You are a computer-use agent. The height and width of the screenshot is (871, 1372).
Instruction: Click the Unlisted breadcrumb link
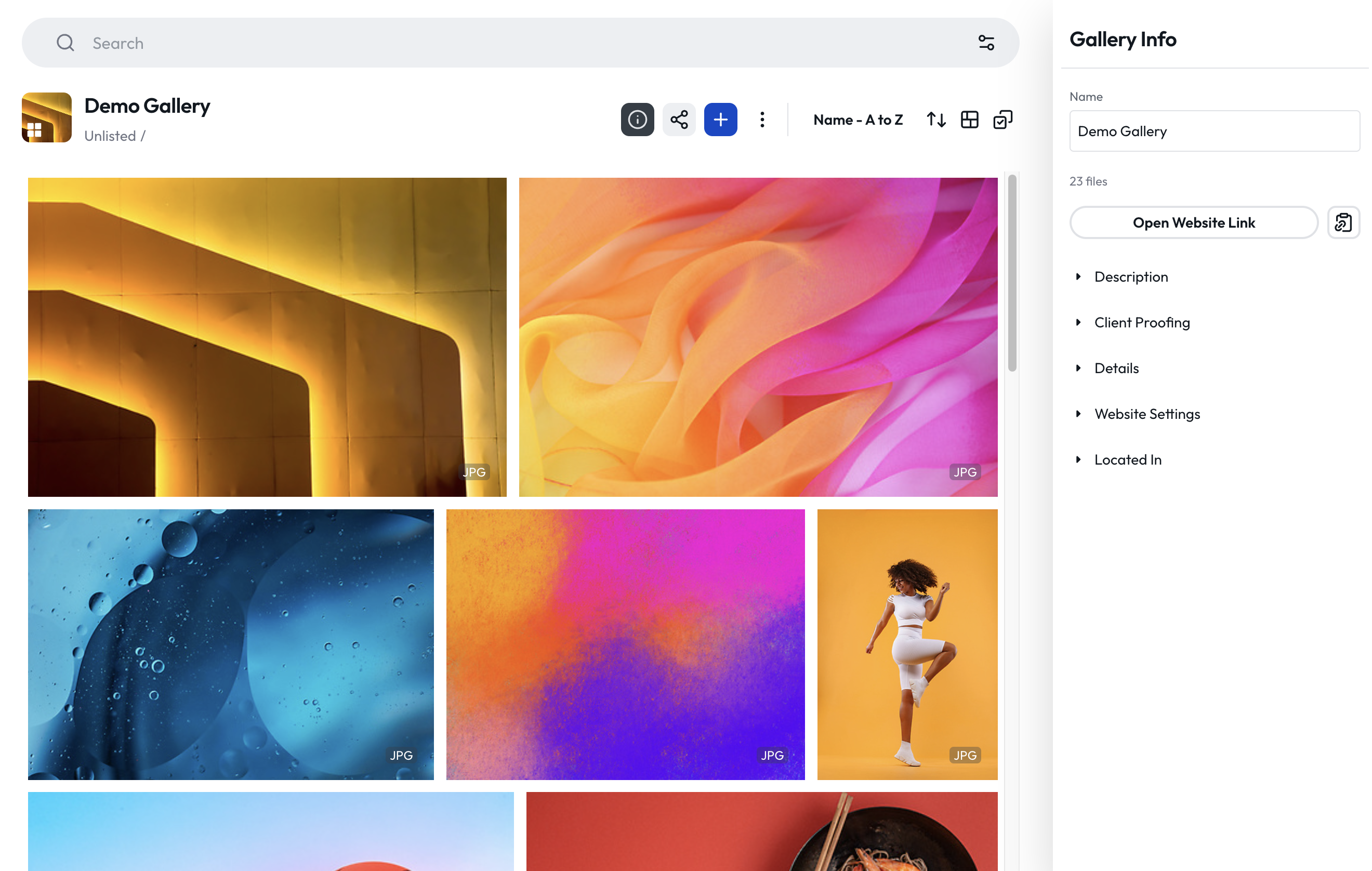[x=110, y=136]
